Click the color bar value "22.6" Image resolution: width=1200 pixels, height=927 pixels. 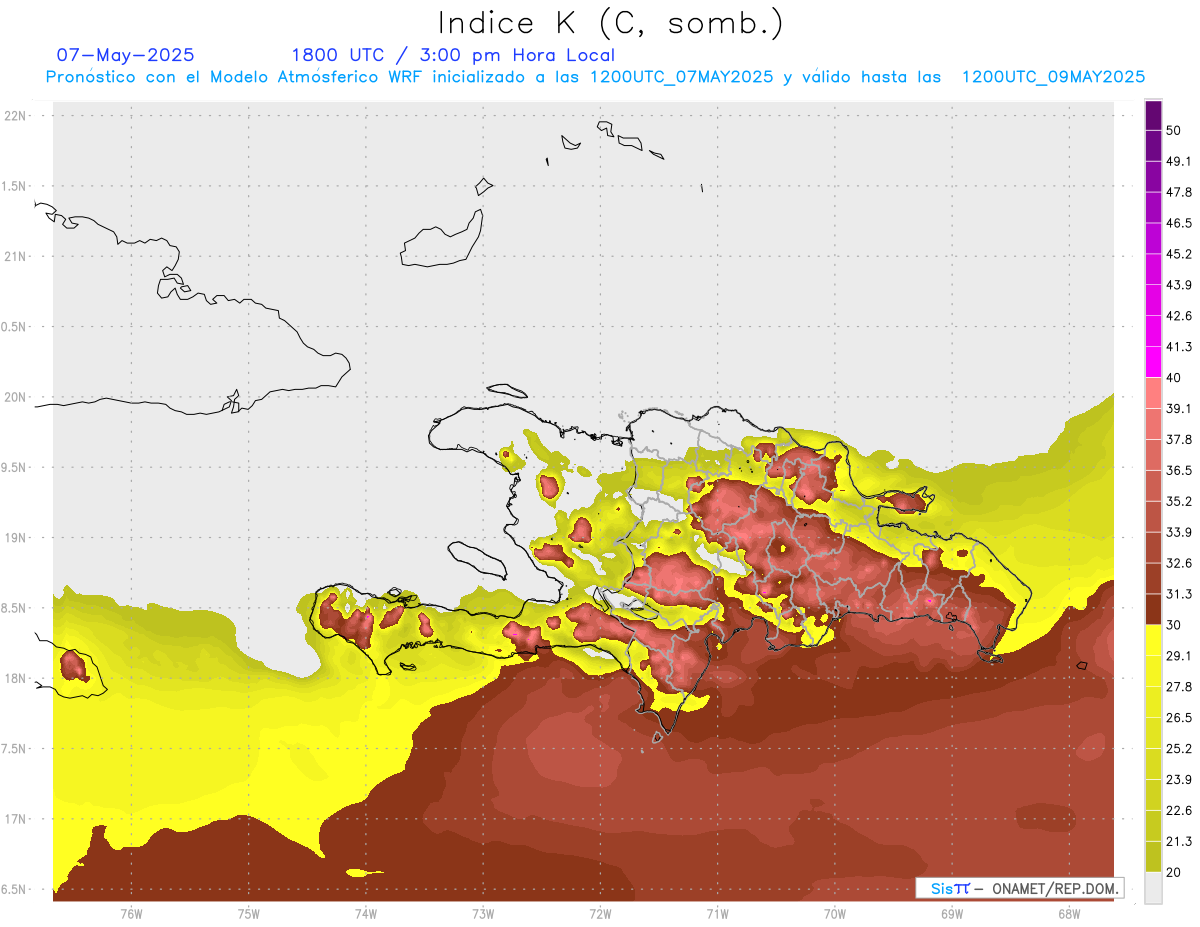tap(1179, 811)
